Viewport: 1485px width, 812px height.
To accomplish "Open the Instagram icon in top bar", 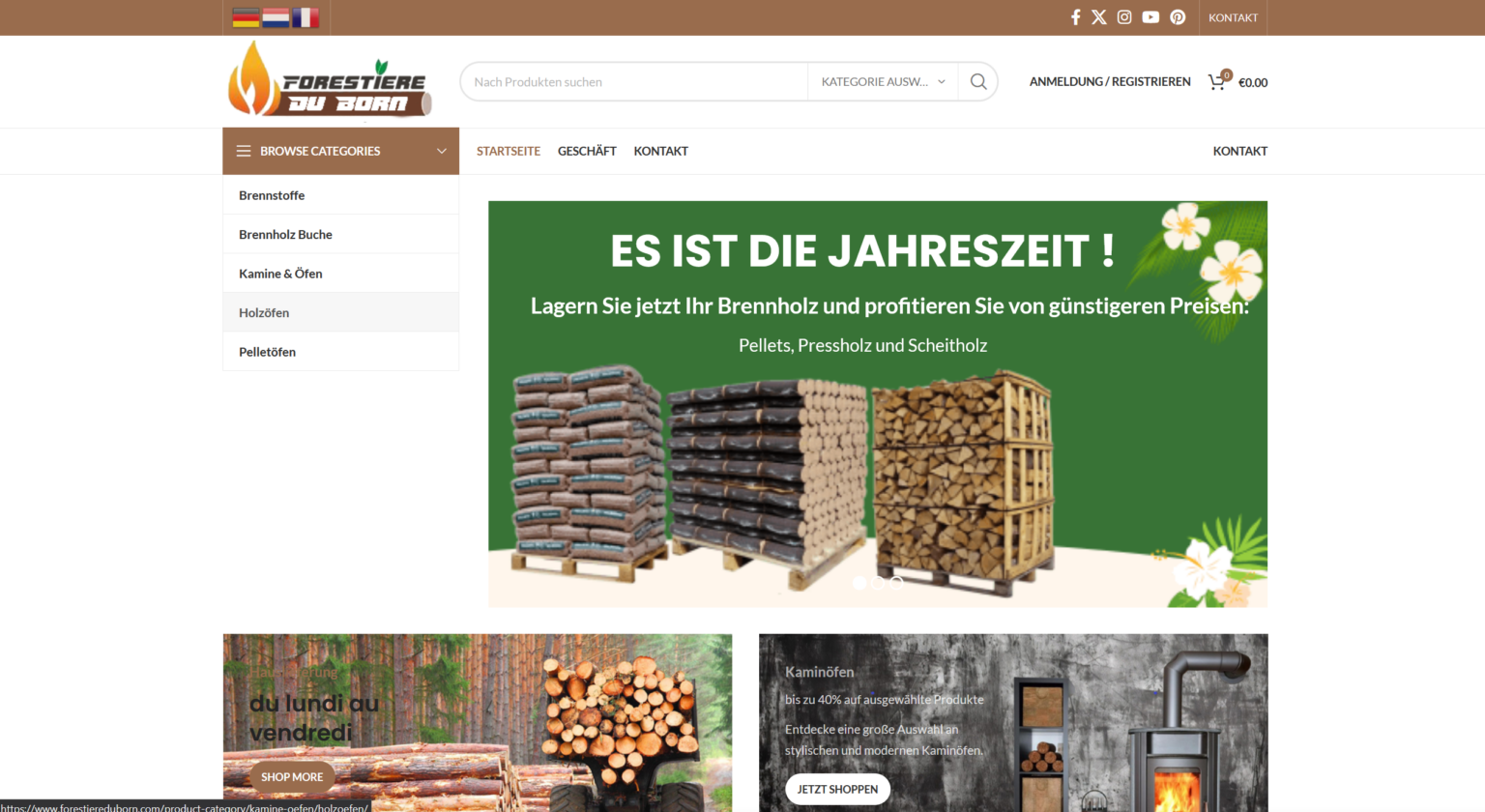I will tap(1124, 17).
